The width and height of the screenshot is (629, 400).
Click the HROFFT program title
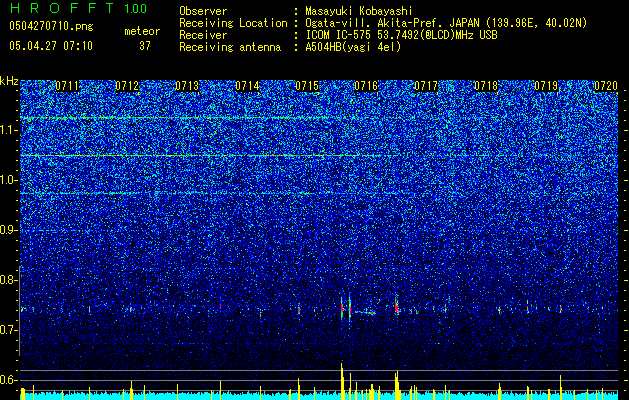point(62,8)
